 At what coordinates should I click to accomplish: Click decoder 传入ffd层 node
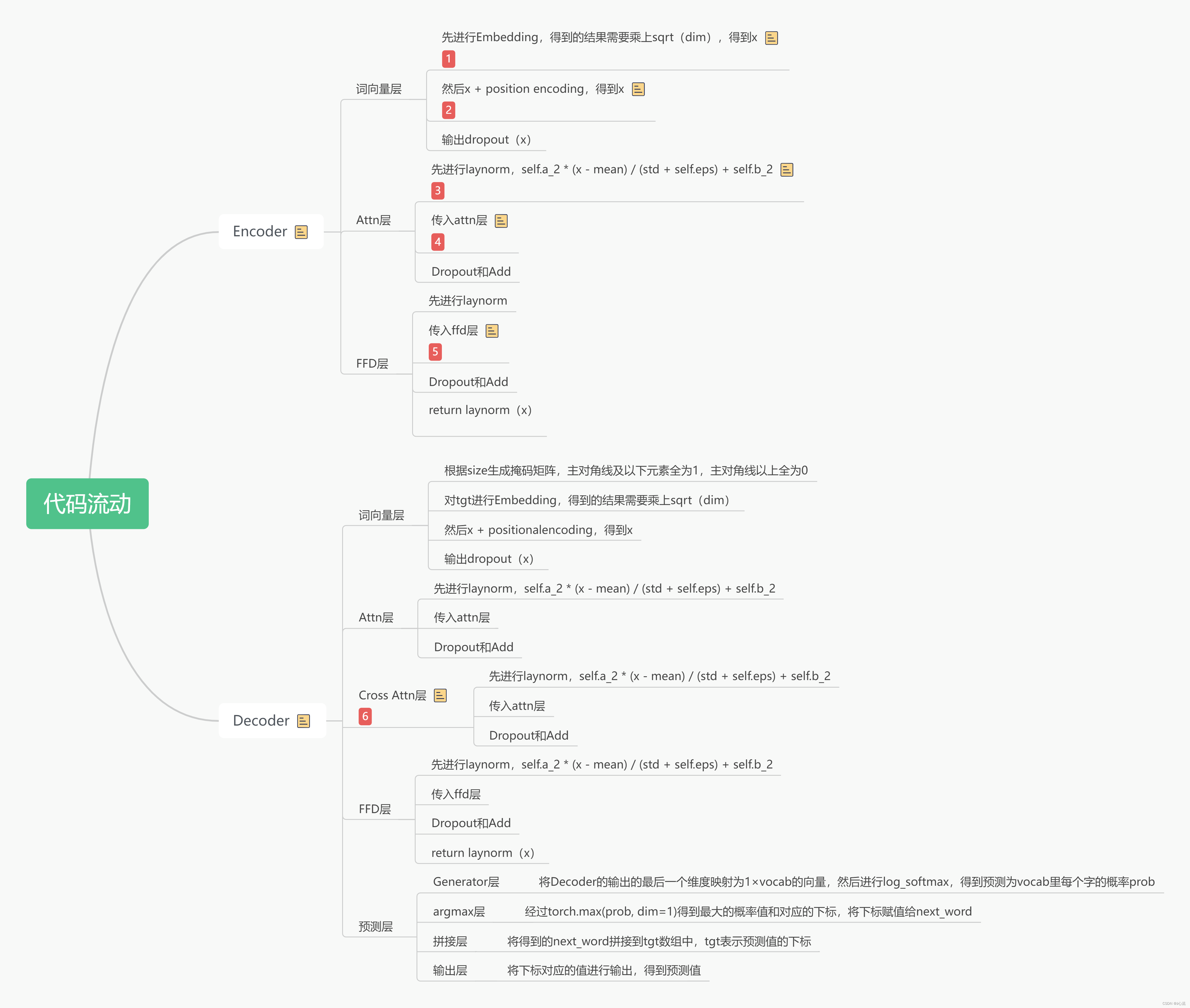(x=456, y=794)
